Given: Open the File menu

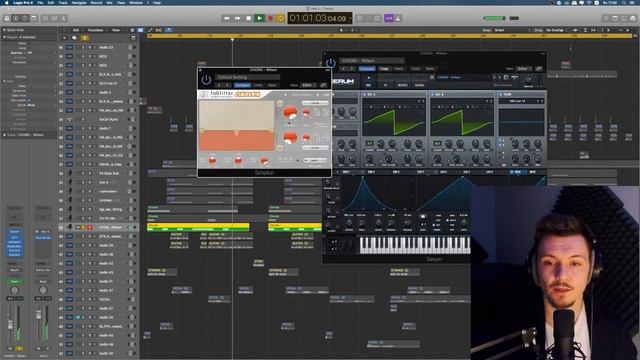Looking at the screenshot, I should pyautogui.click(x=40, y=2).
